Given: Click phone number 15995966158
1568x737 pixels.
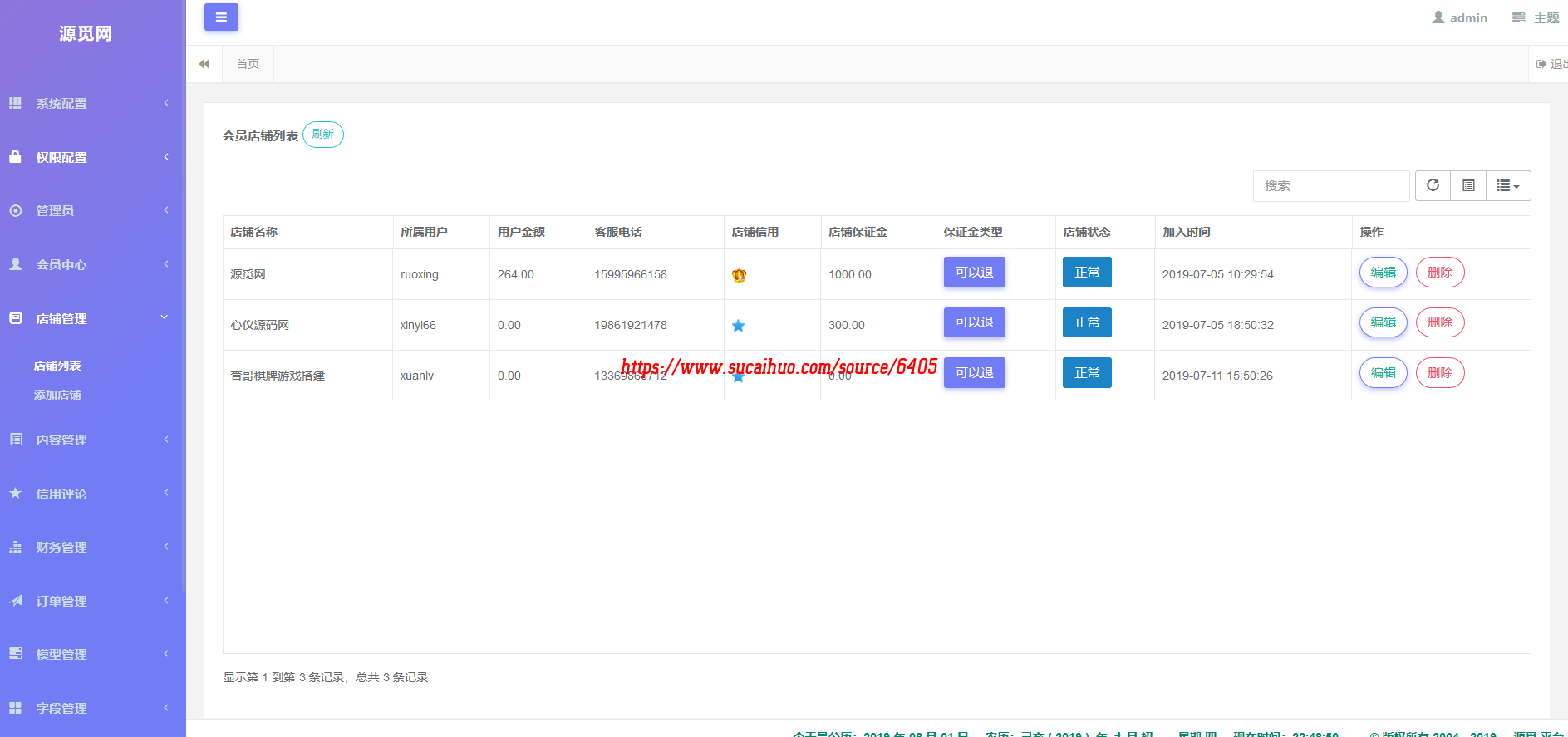Looking at the screenshot, I should pos(631,274).
